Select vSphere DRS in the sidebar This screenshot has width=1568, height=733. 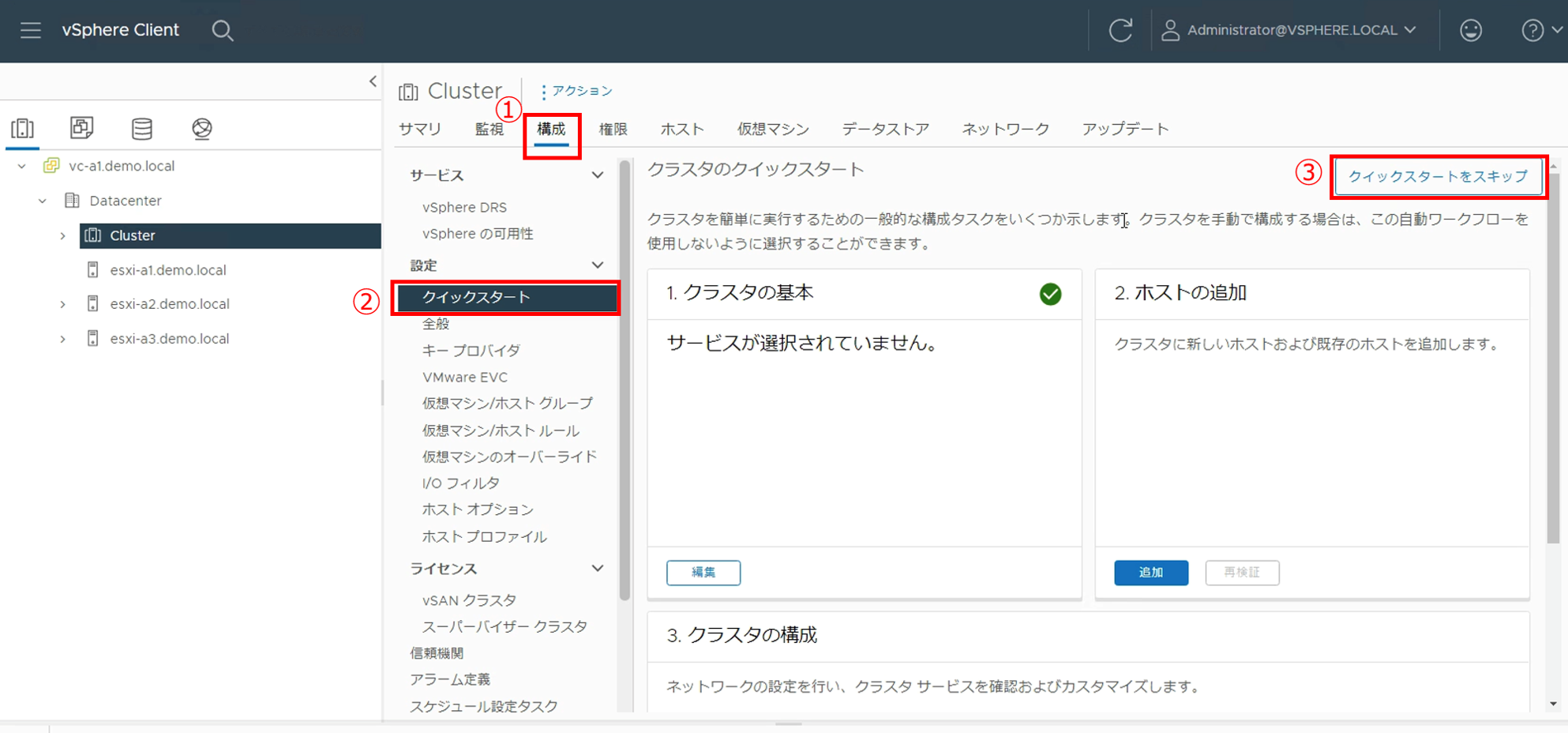(x=464, y=207)
